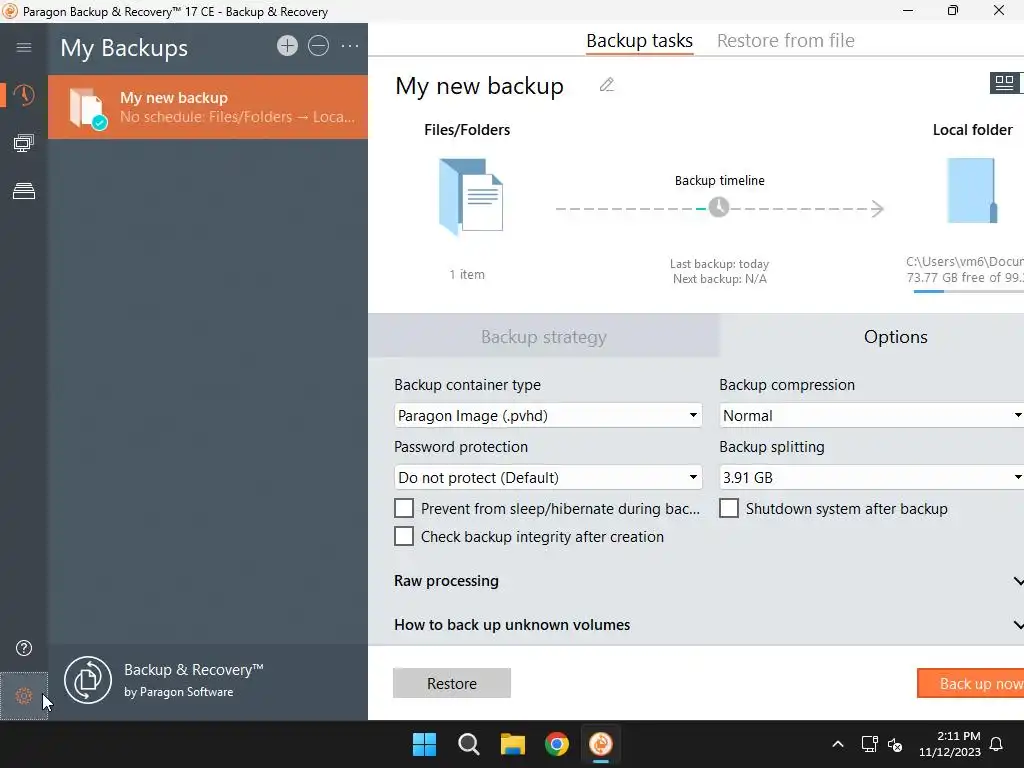1024x768 pixels.
Task: Open Backup compression dropdown
Action: (x=871, y=415)
